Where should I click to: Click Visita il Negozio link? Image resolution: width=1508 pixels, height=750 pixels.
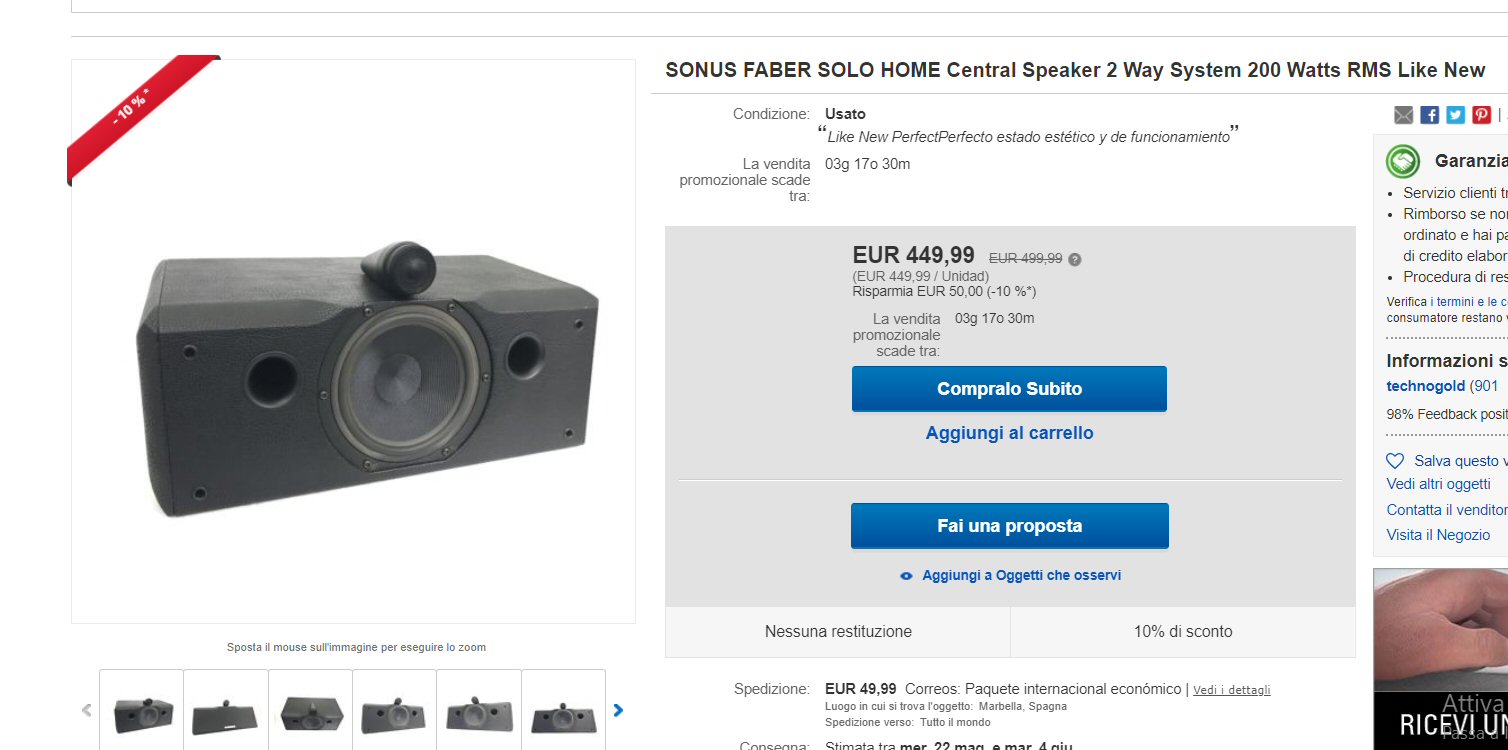[1438, 535]
